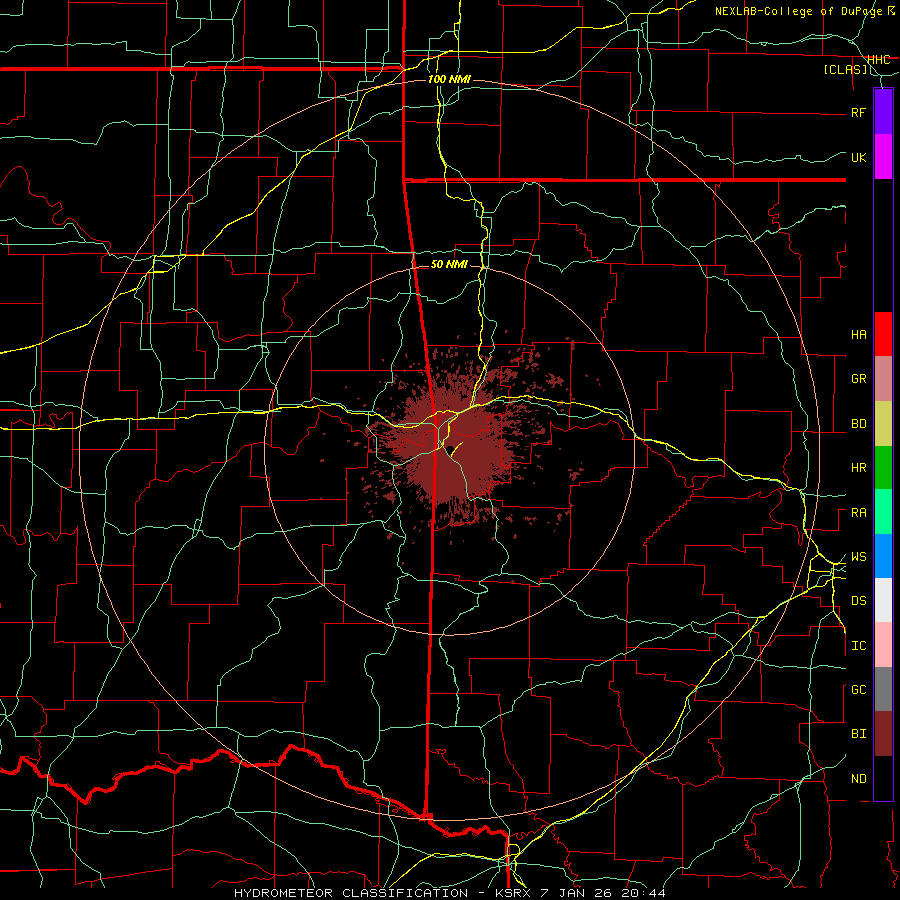The height and width of the screenshot is (900, 900).
Task: Click the Hydrometeor Classification KSRX title caption
Action: click(x=449, y=893)
